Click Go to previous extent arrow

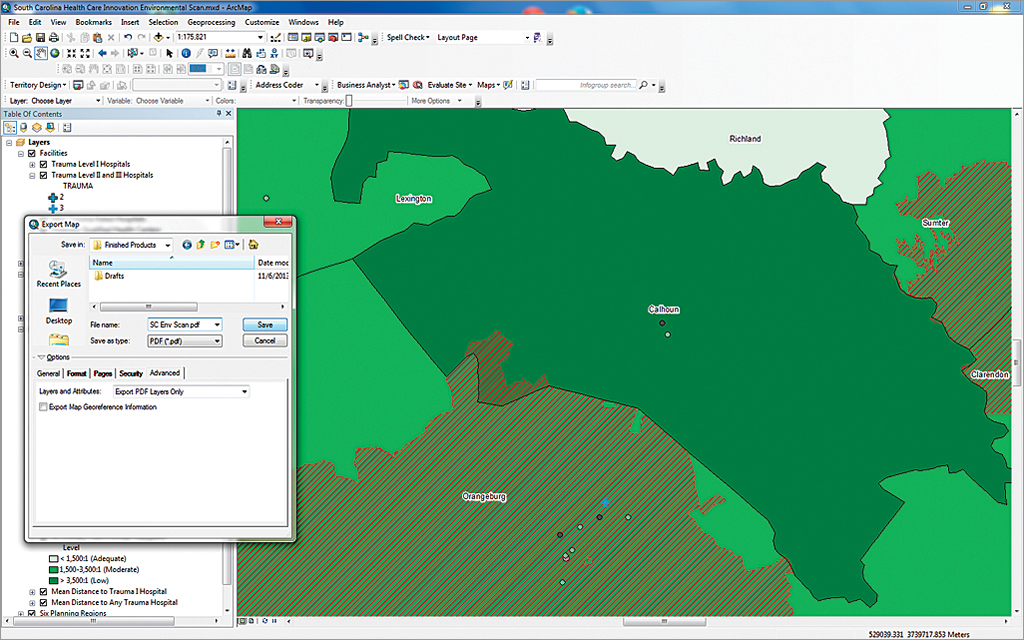click(x=102, y=53)
